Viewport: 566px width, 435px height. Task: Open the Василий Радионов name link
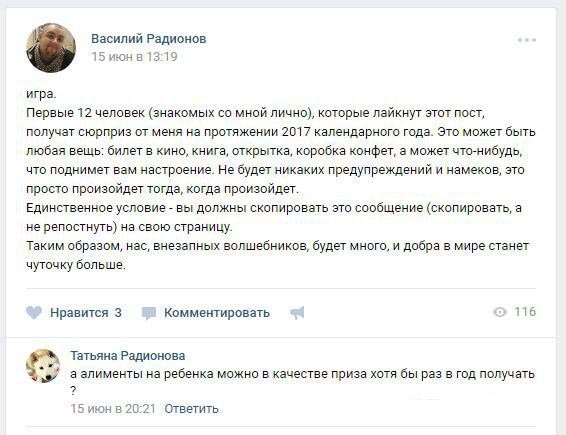pyautogui.click(x=149, y=39)
